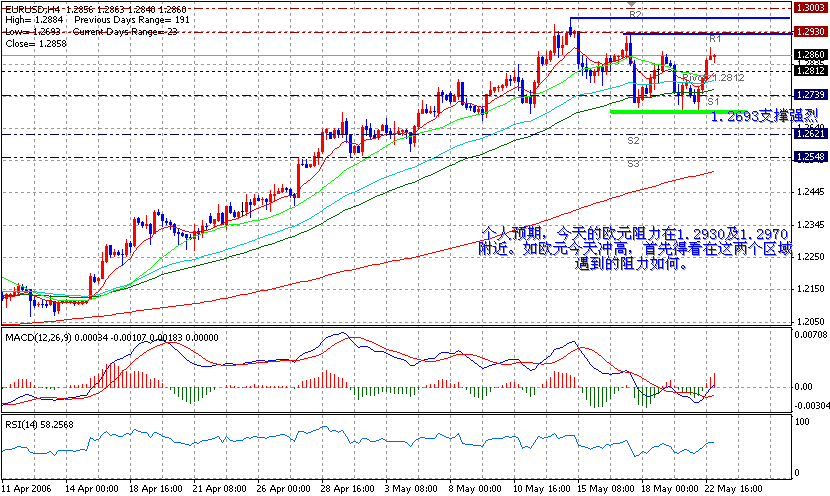Select the 1.2739 price tag

coord(810,95)
